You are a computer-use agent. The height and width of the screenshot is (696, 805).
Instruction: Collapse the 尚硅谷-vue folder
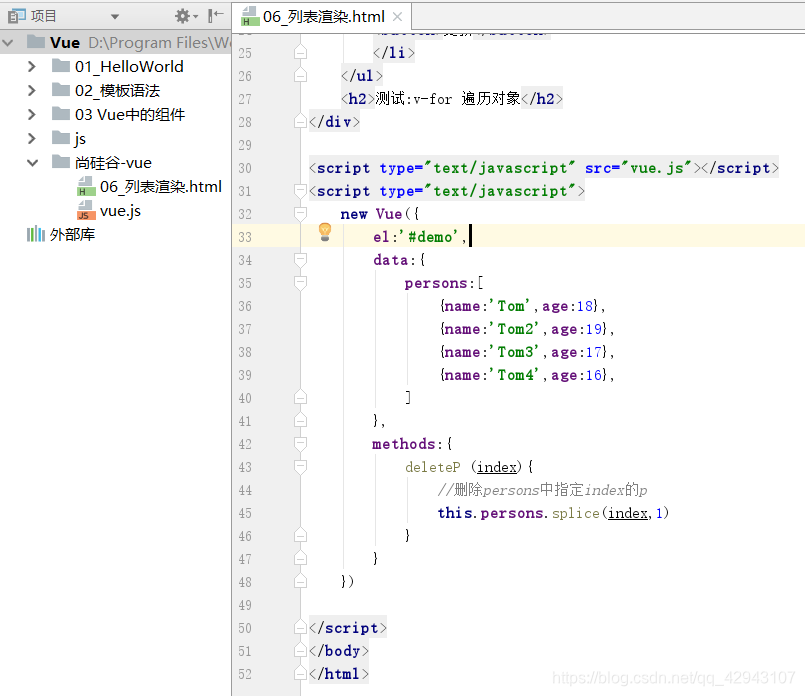pyautogui.click(x=32, y=163)
